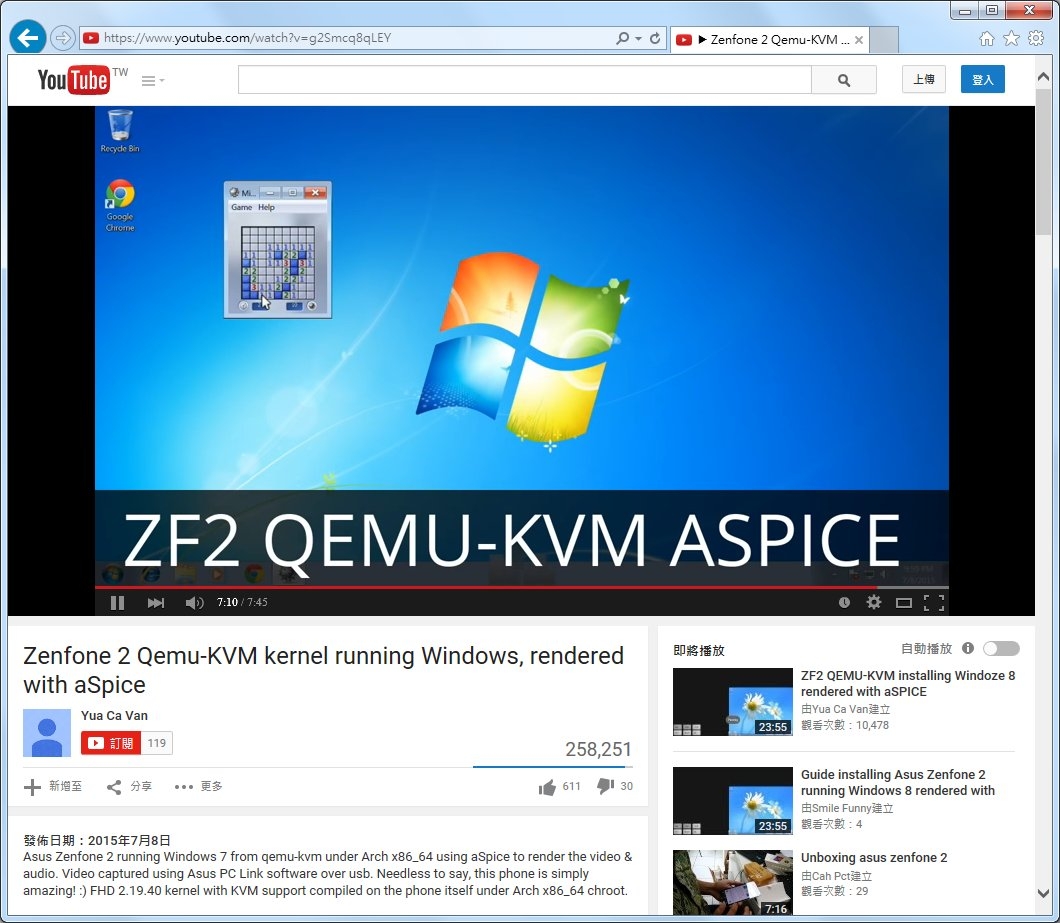1060x923 pixels.
Task: Click the 258,251 view count
Action: pyautogui.click(x=598, y=749)
